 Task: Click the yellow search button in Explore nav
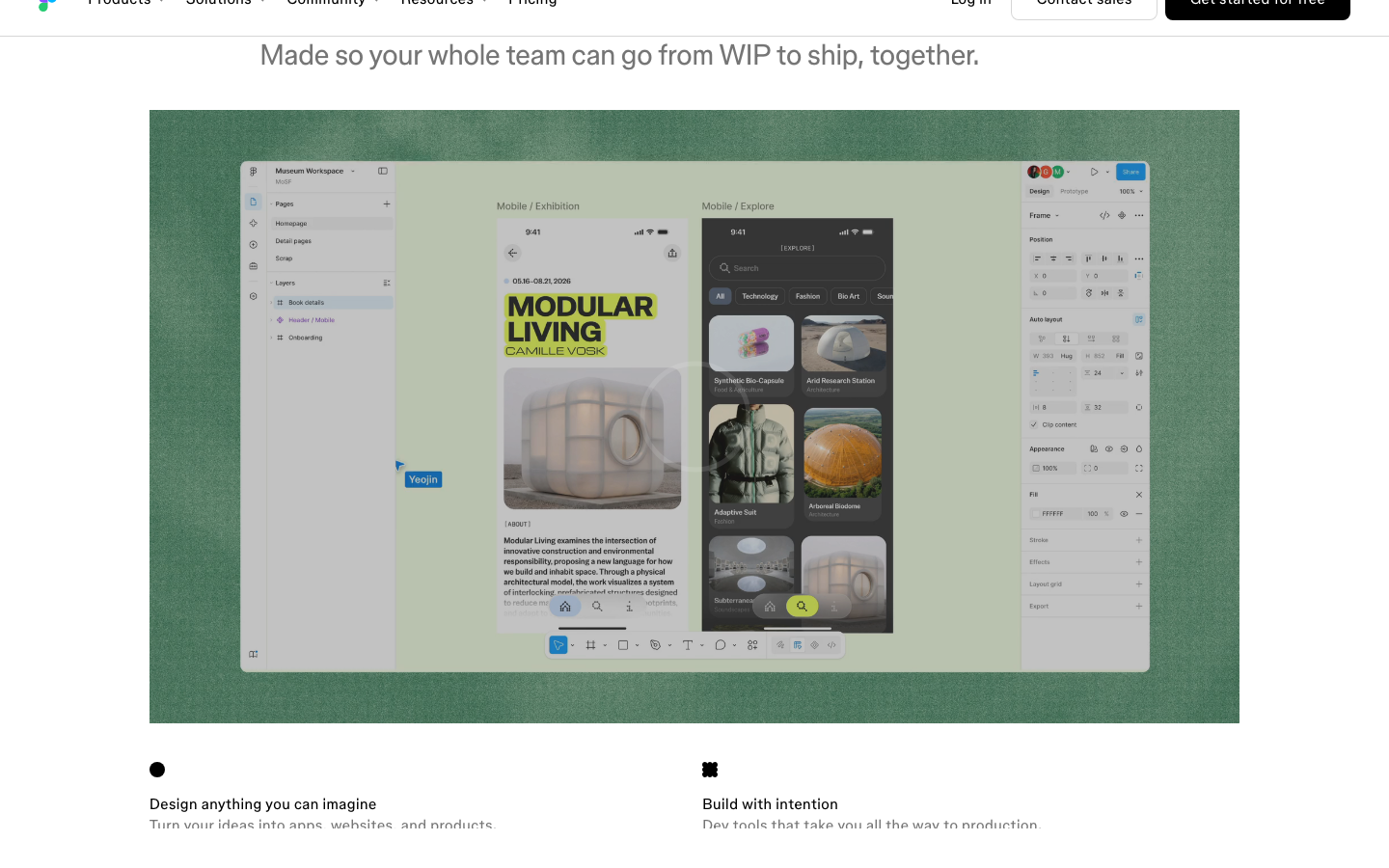tap(802, 606)
